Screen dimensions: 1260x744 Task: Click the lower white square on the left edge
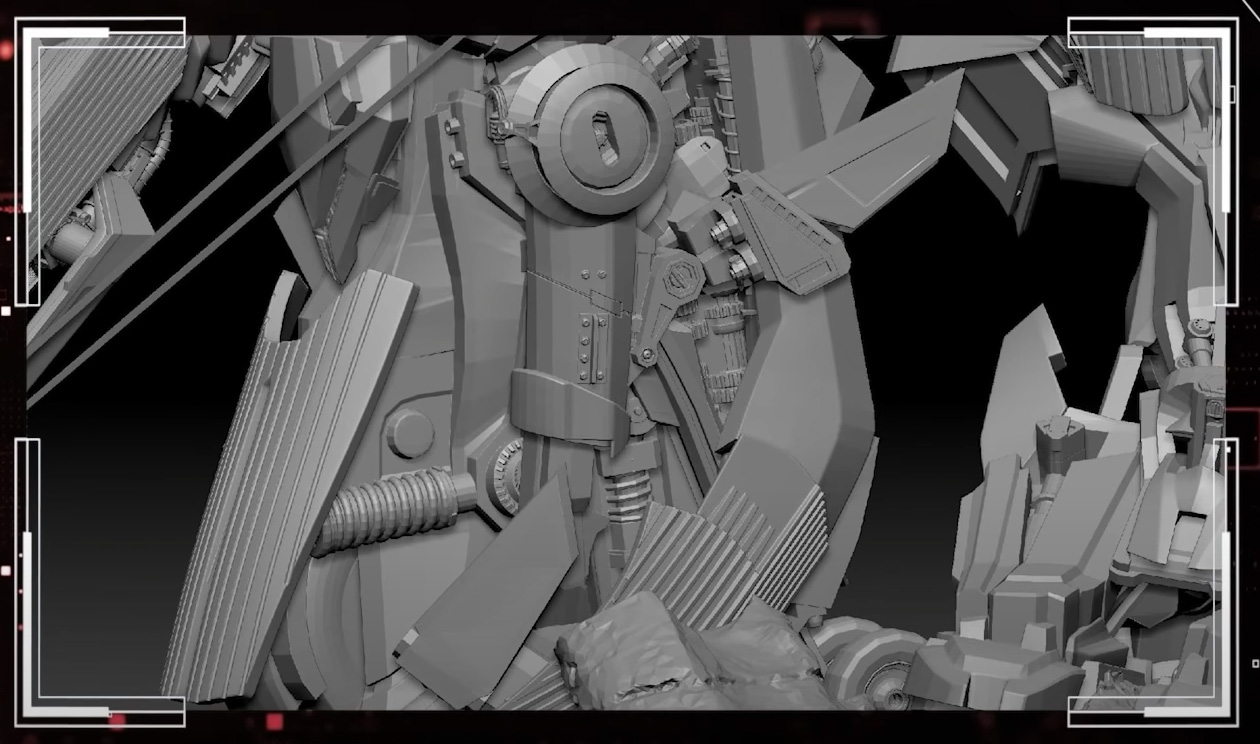[x=6, y=571]
